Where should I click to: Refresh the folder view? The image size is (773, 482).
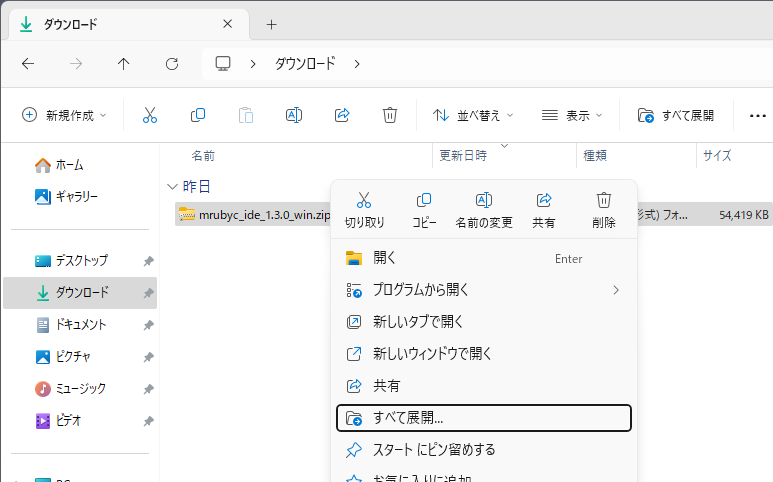click(x=172, y=64)
